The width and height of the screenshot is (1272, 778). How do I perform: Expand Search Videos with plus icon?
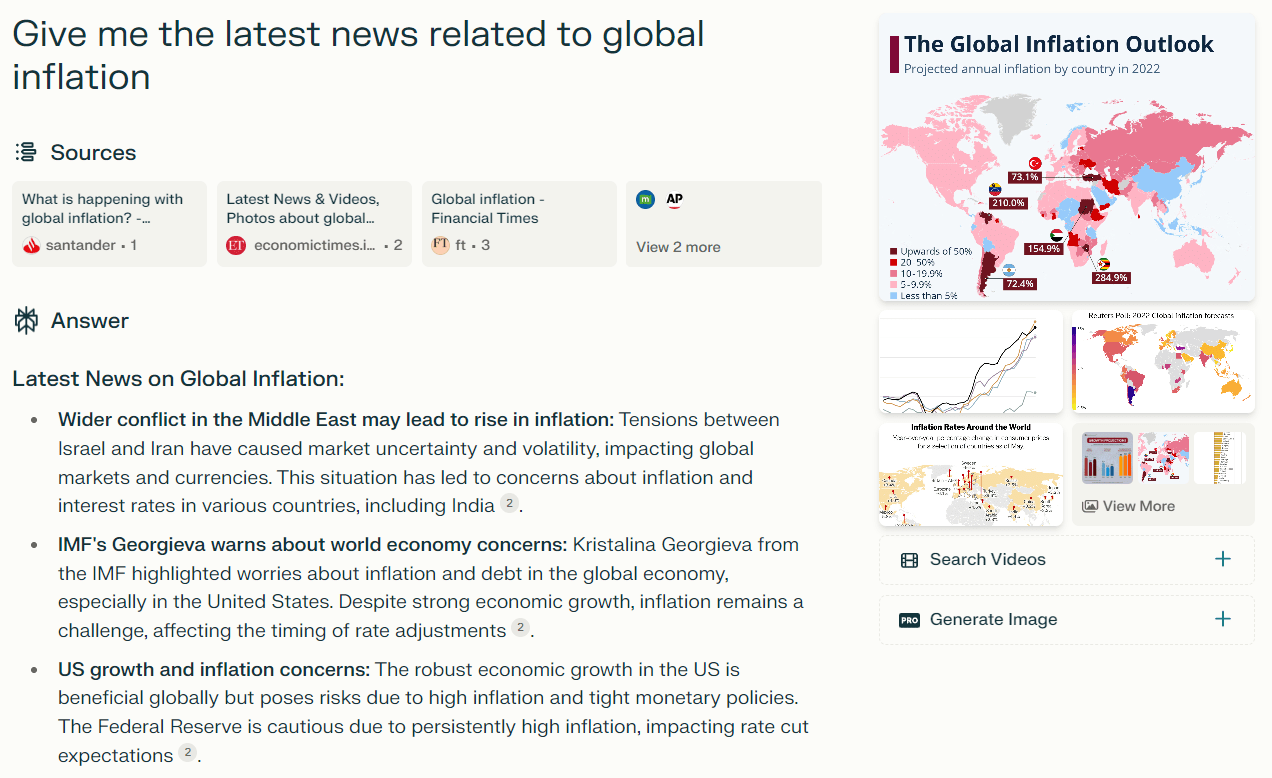(1222, 559)
